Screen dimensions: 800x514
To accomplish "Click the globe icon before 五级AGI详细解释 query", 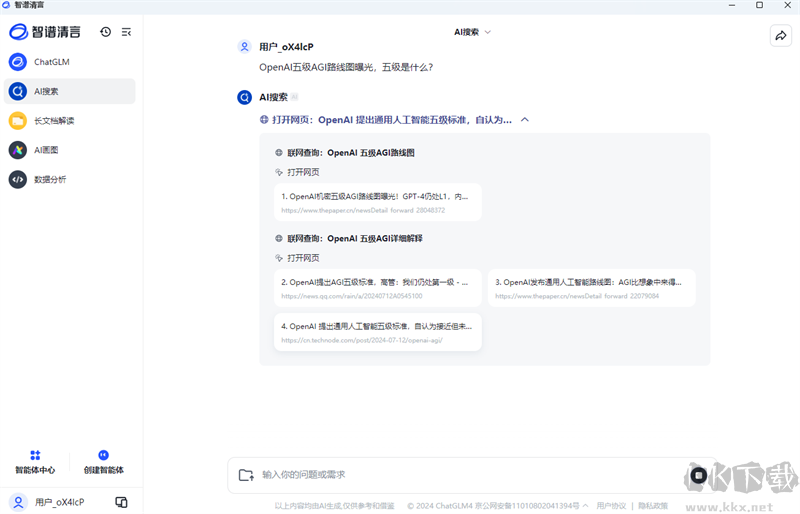I will pyautogui.click(x=279, y=238).
